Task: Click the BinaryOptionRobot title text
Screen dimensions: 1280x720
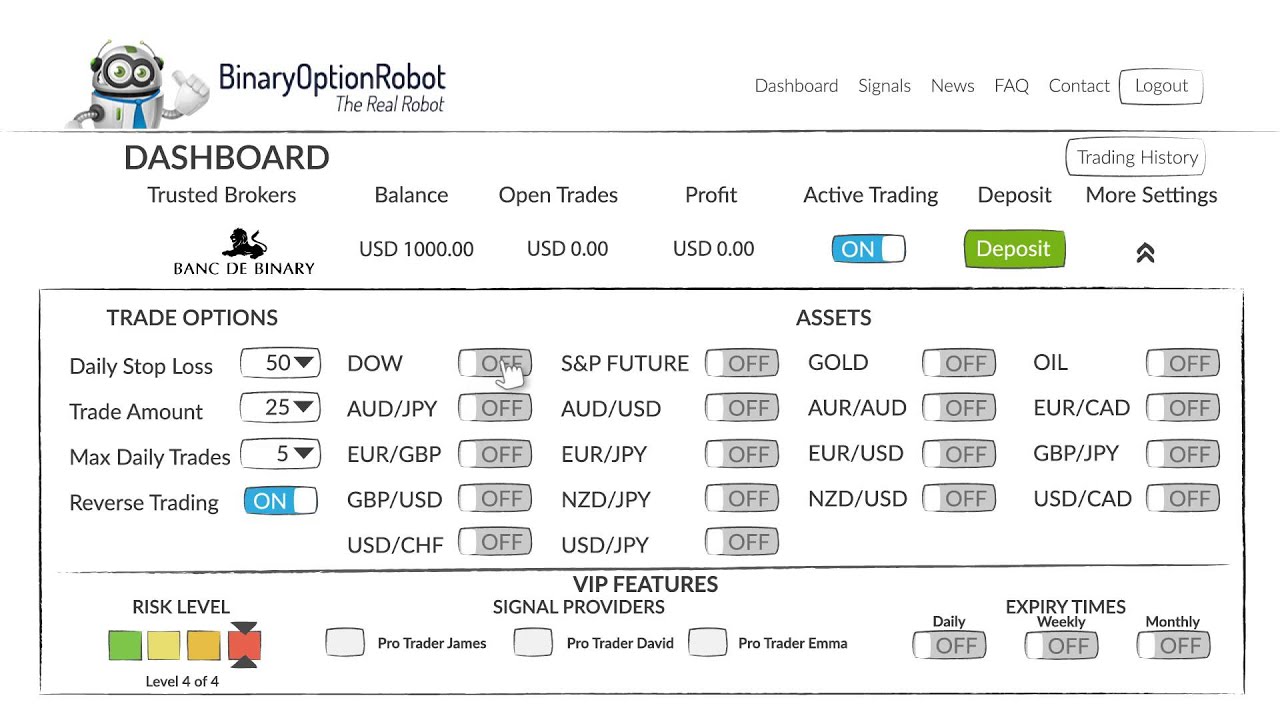Action: pos(332,78)
